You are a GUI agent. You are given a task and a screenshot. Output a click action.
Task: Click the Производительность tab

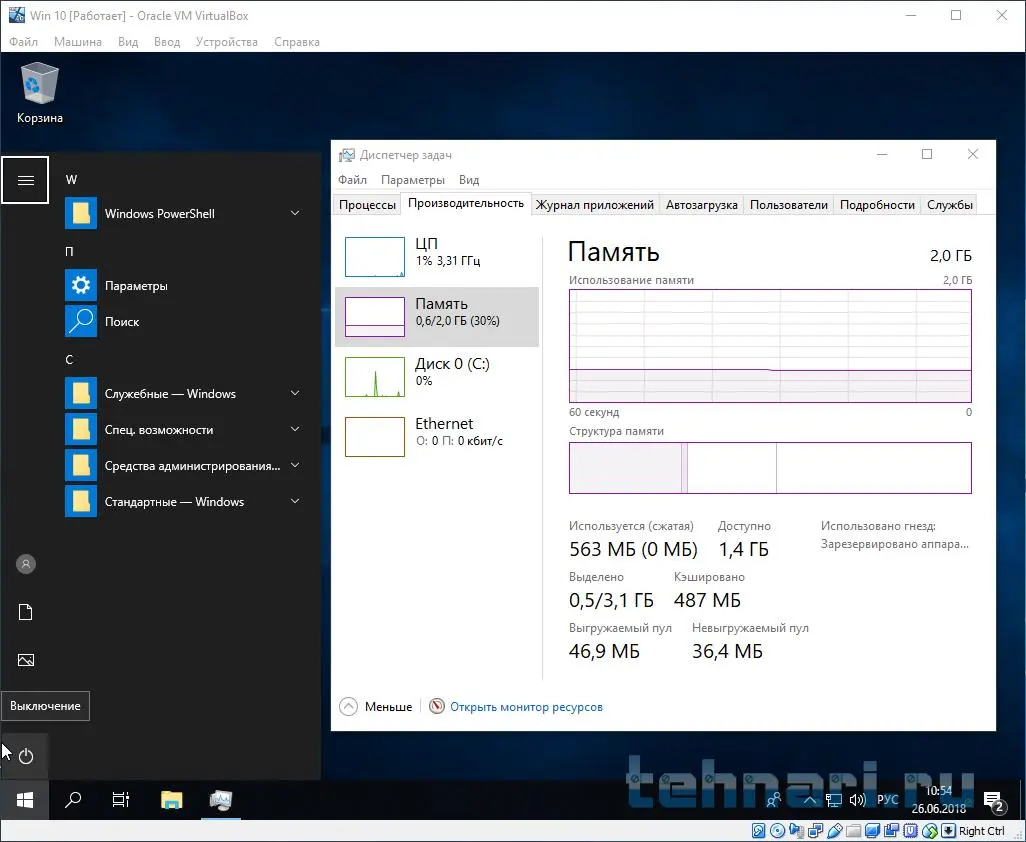(x=466, y=203)
